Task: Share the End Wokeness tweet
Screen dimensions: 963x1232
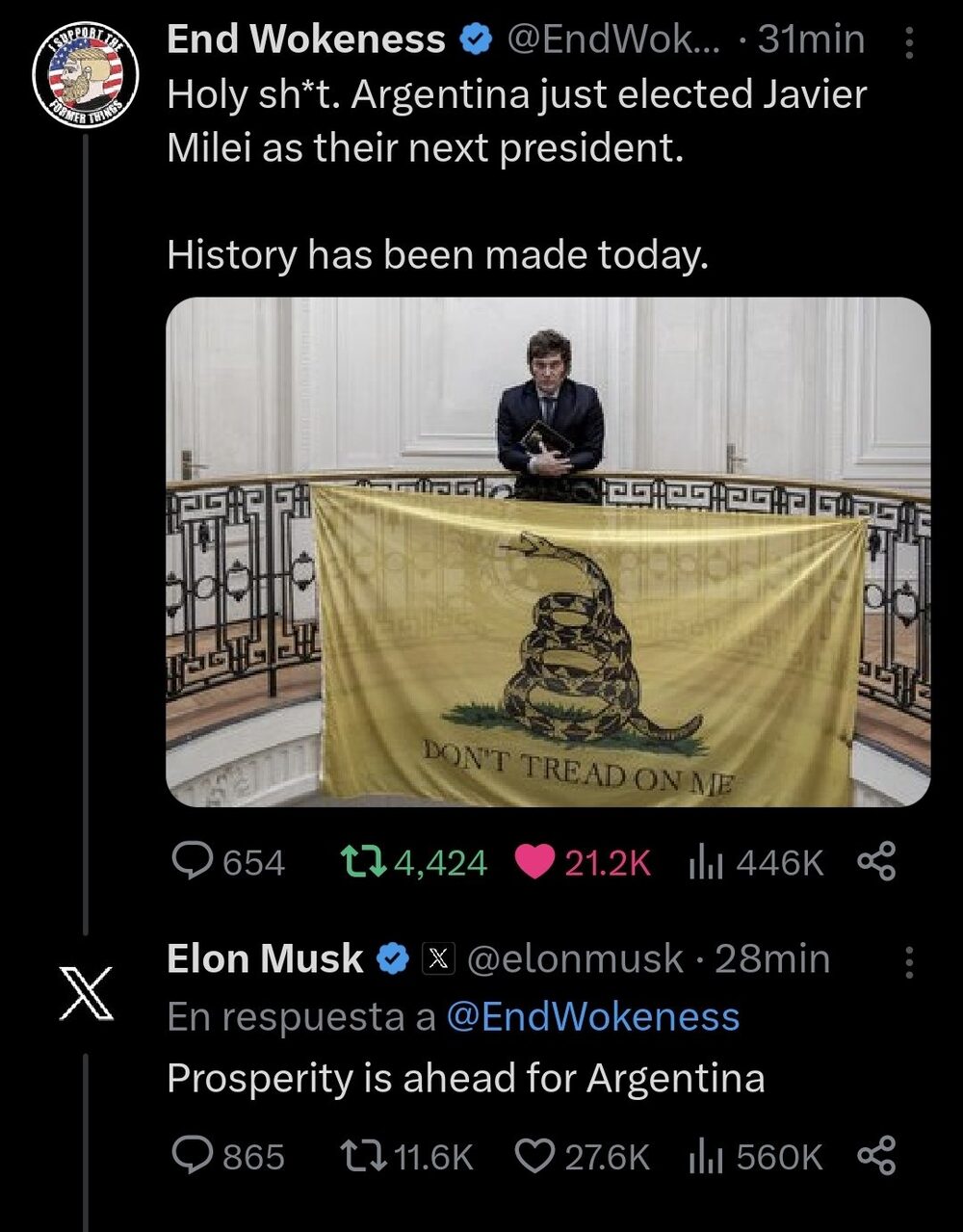Action: [875, 861]
